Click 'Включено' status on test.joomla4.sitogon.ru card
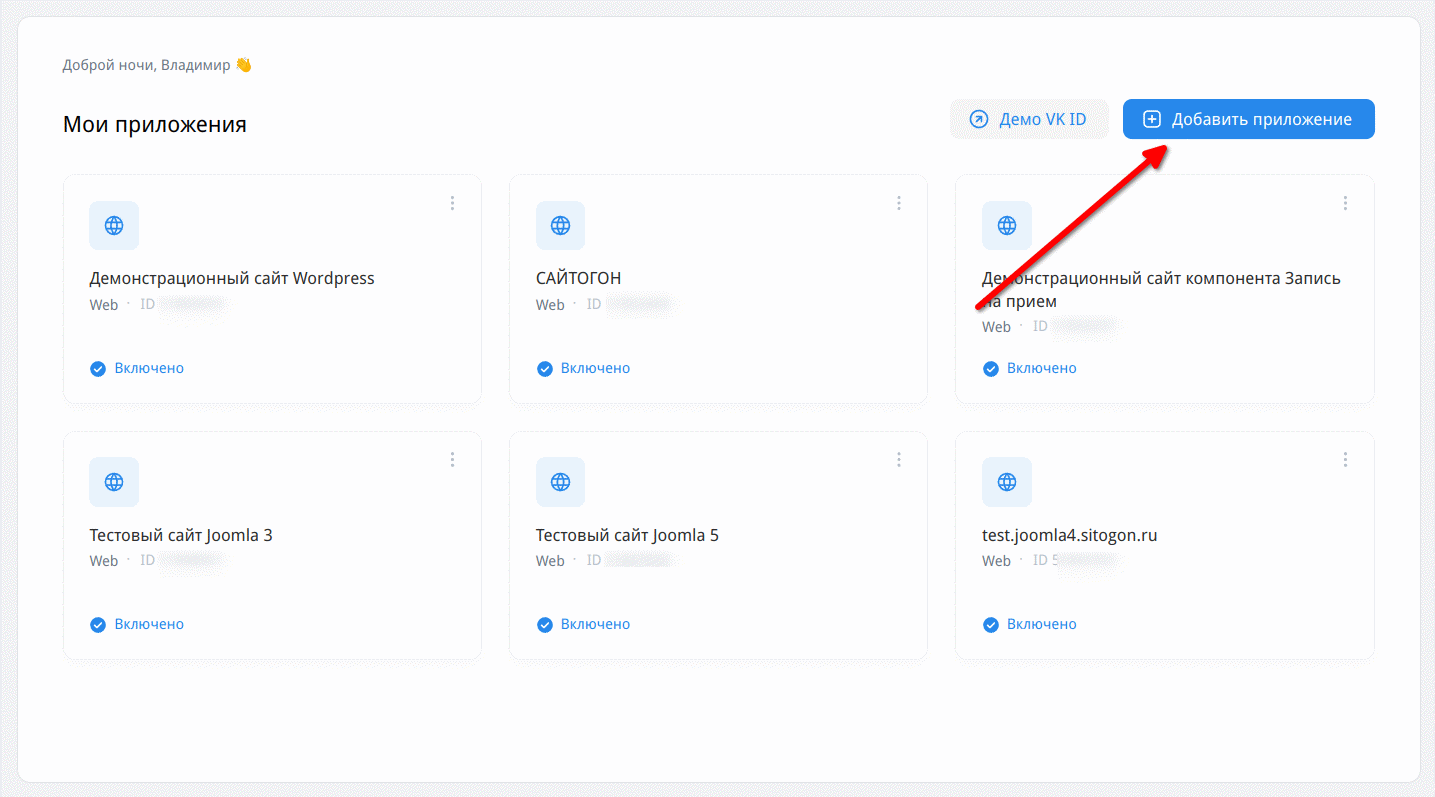1435x797 pixels. tap(1042, 624)
